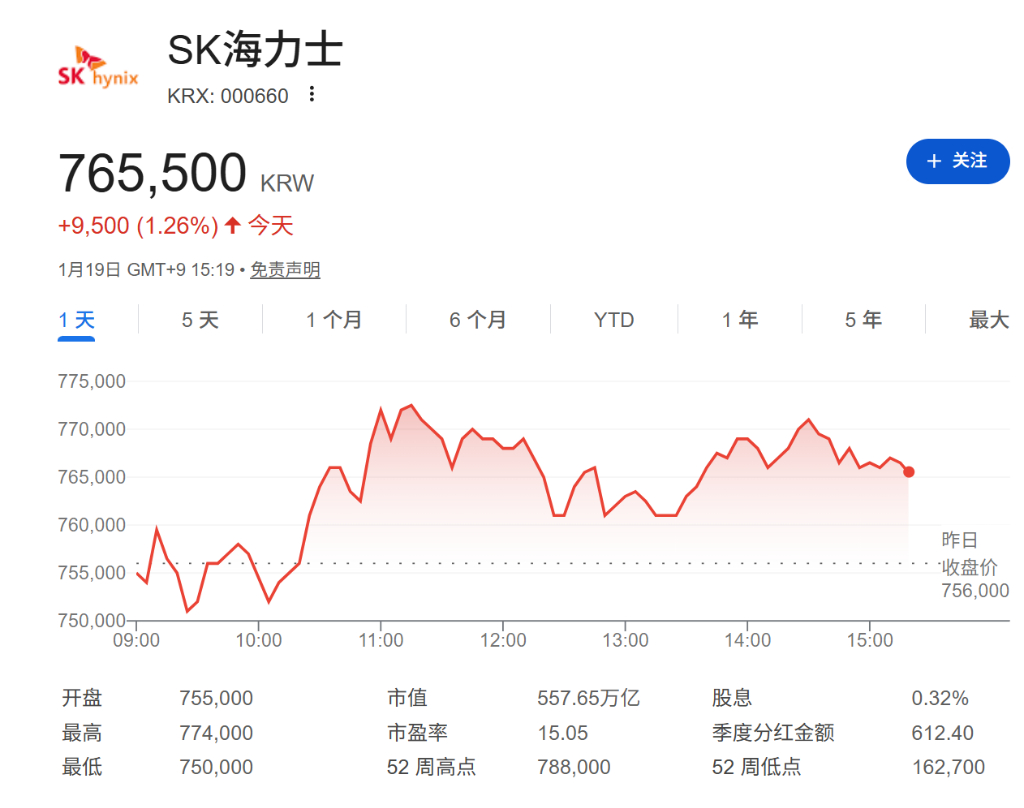Viewport: 1024px width, 808px height.
Task: Click the red upward arrow next to 今天
Action: [x=230, y=226]
